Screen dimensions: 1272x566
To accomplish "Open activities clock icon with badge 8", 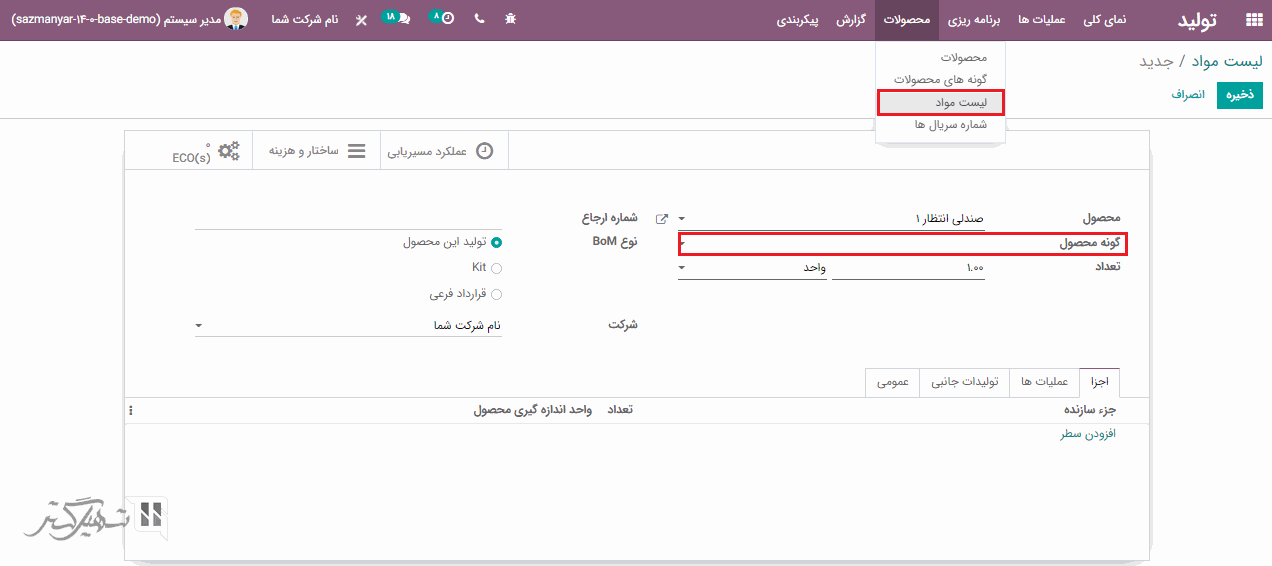I will click(441, 19).
